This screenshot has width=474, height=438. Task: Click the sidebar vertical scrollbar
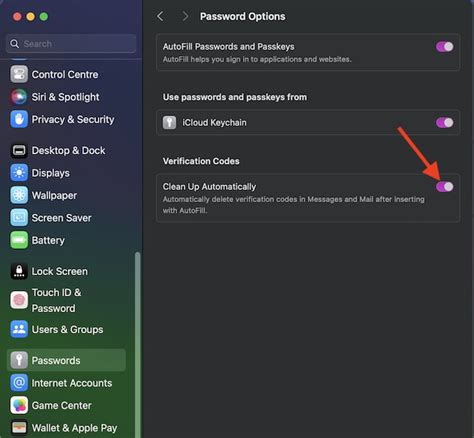tap(137, 343)
